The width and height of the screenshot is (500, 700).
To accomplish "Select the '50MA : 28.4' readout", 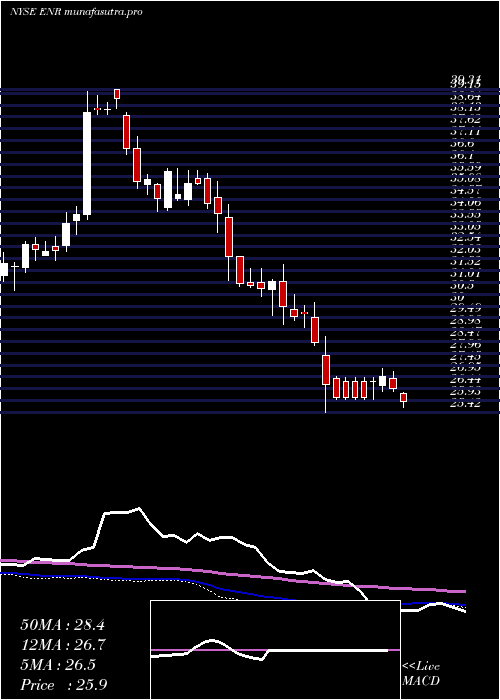I will [x=62, y=625].
